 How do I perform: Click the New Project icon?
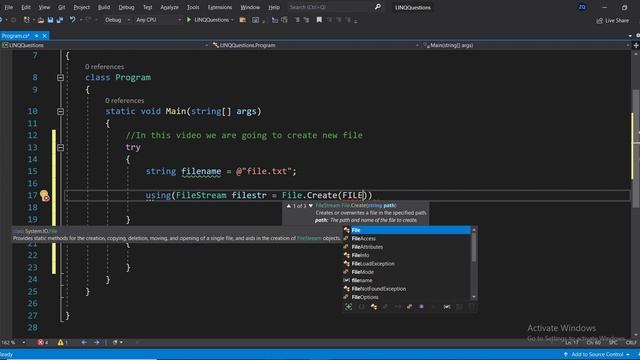(x=27, y=20)
